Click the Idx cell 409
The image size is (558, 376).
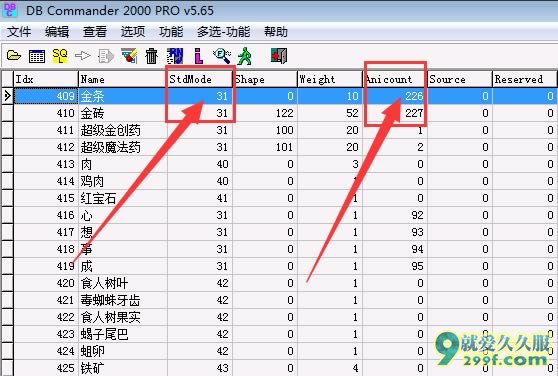coord(46,96)
